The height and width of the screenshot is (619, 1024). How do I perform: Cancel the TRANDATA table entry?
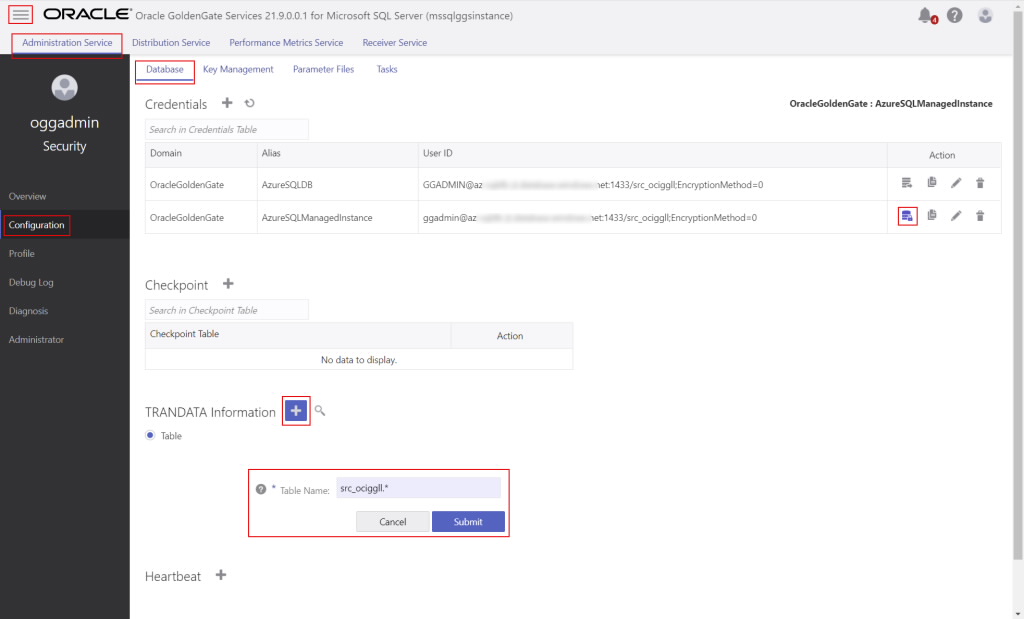point(392,521)
